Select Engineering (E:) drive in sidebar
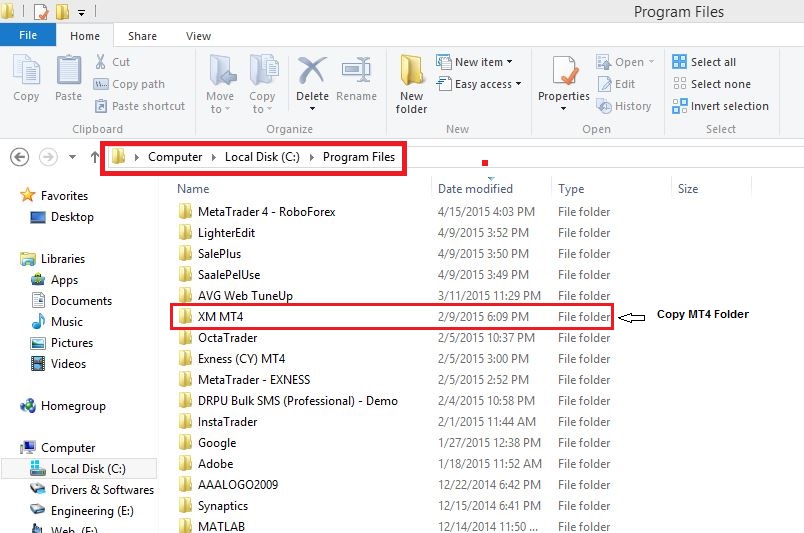 [82, 510]
